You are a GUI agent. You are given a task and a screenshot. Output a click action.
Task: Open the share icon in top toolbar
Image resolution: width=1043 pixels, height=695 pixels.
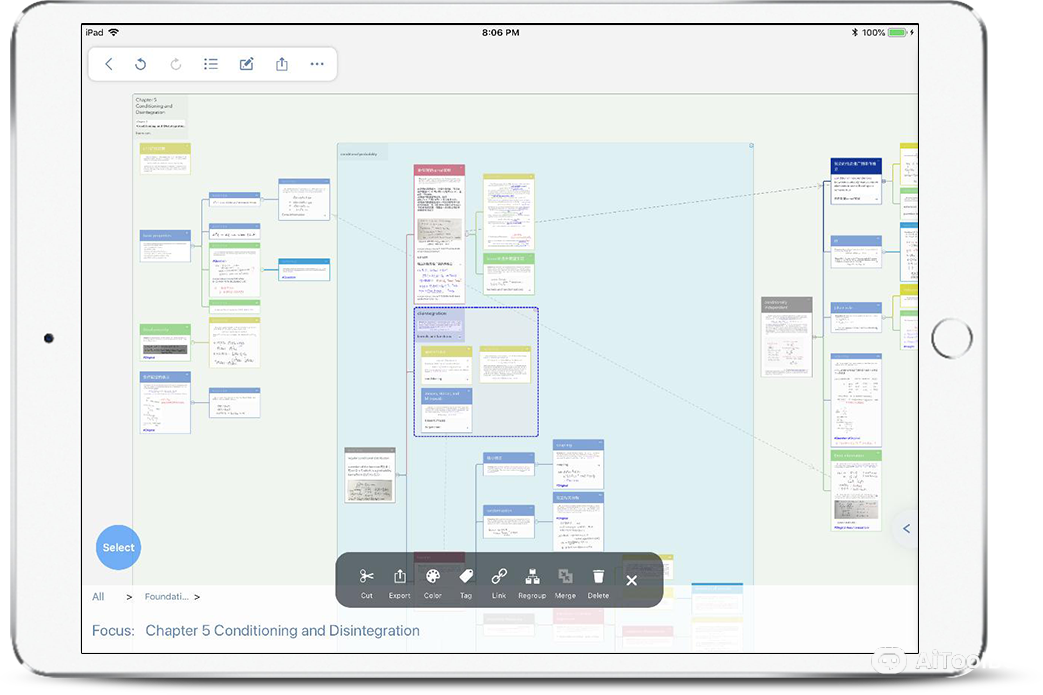tap(282, 64)
